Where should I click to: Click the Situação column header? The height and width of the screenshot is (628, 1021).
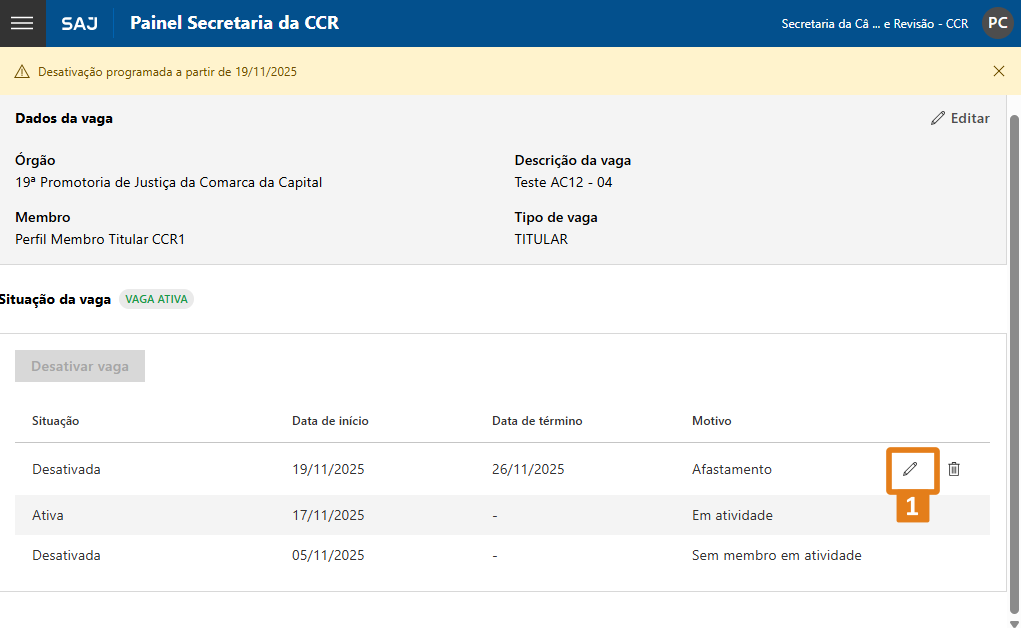point(56,421)
